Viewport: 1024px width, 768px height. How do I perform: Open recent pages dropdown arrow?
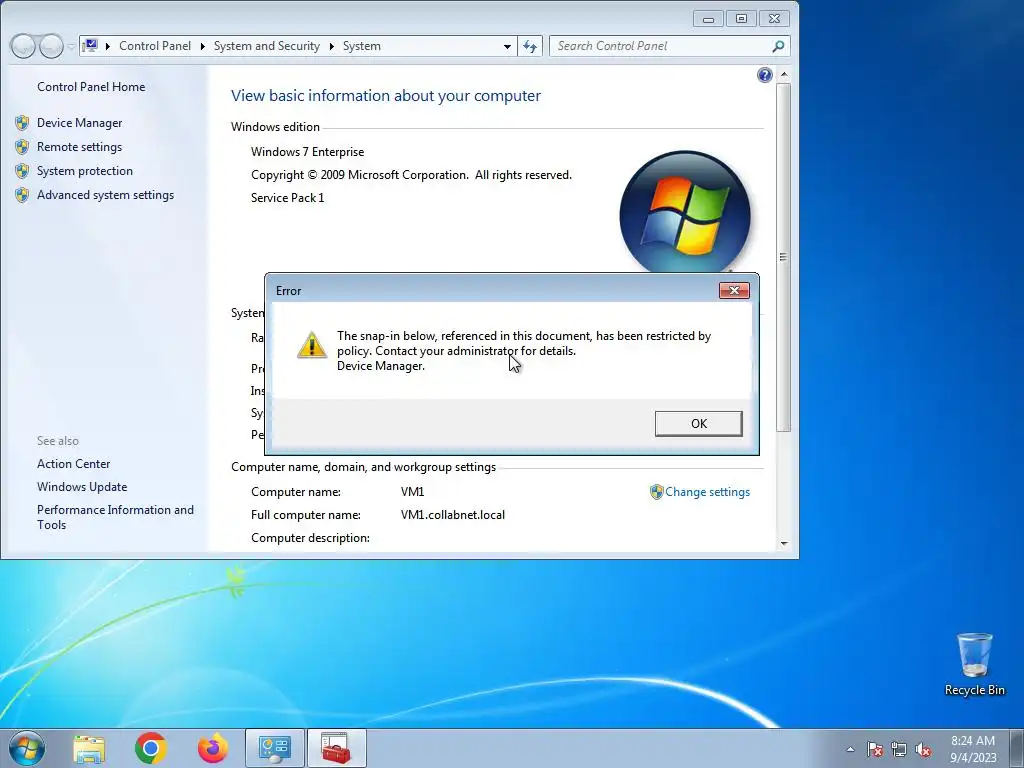click(x=71, y=46)
